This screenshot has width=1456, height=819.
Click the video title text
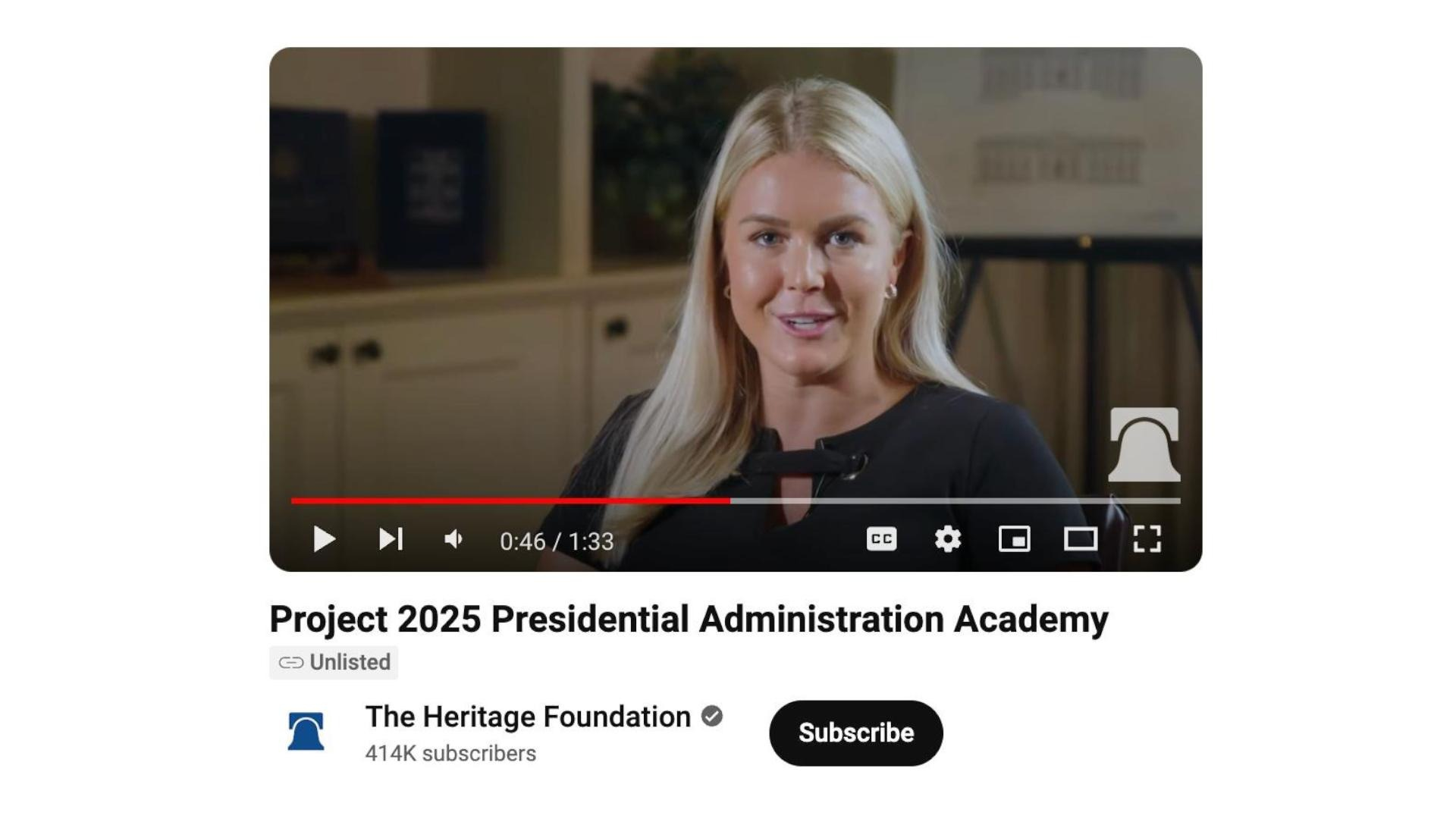[x=689, y=619]
